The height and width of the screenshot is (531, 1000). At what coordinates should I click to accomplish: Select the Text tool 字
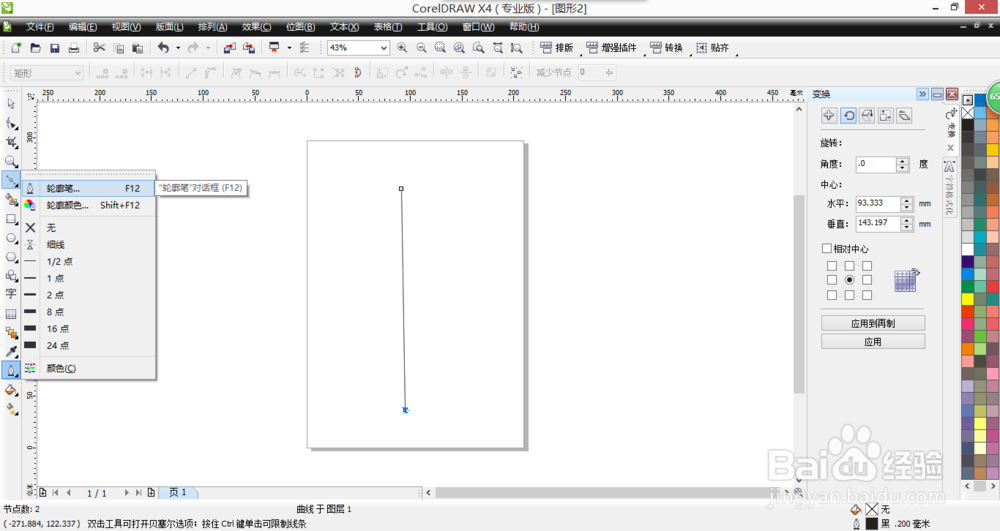click(x=11, y=294)
